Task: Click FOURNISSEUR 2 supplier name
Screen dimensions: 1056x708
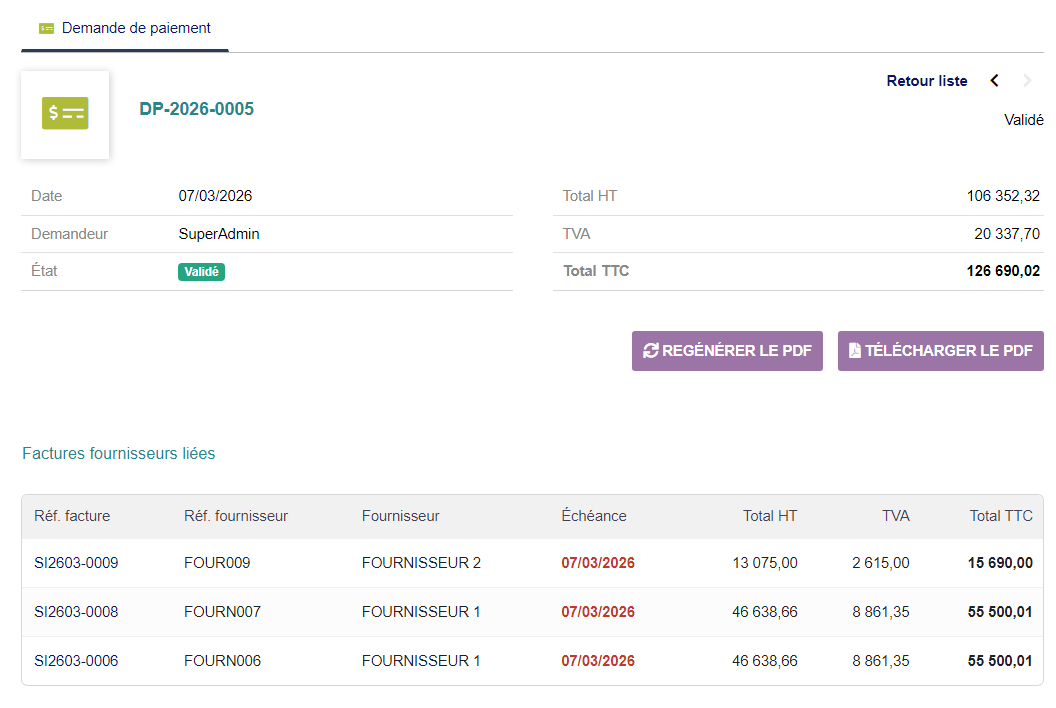Action: click(x=421, y=563)
